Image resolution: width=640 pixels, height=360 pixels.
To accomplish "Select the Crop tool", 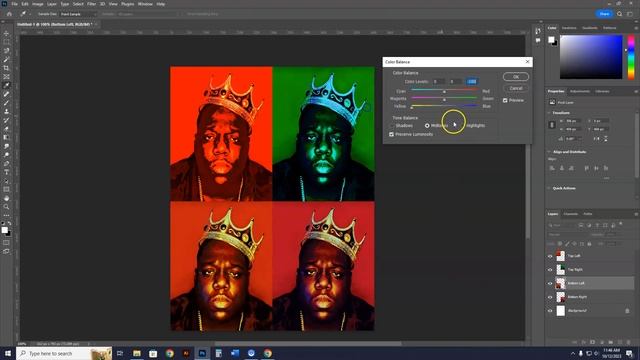I will (x=6, y=68).
